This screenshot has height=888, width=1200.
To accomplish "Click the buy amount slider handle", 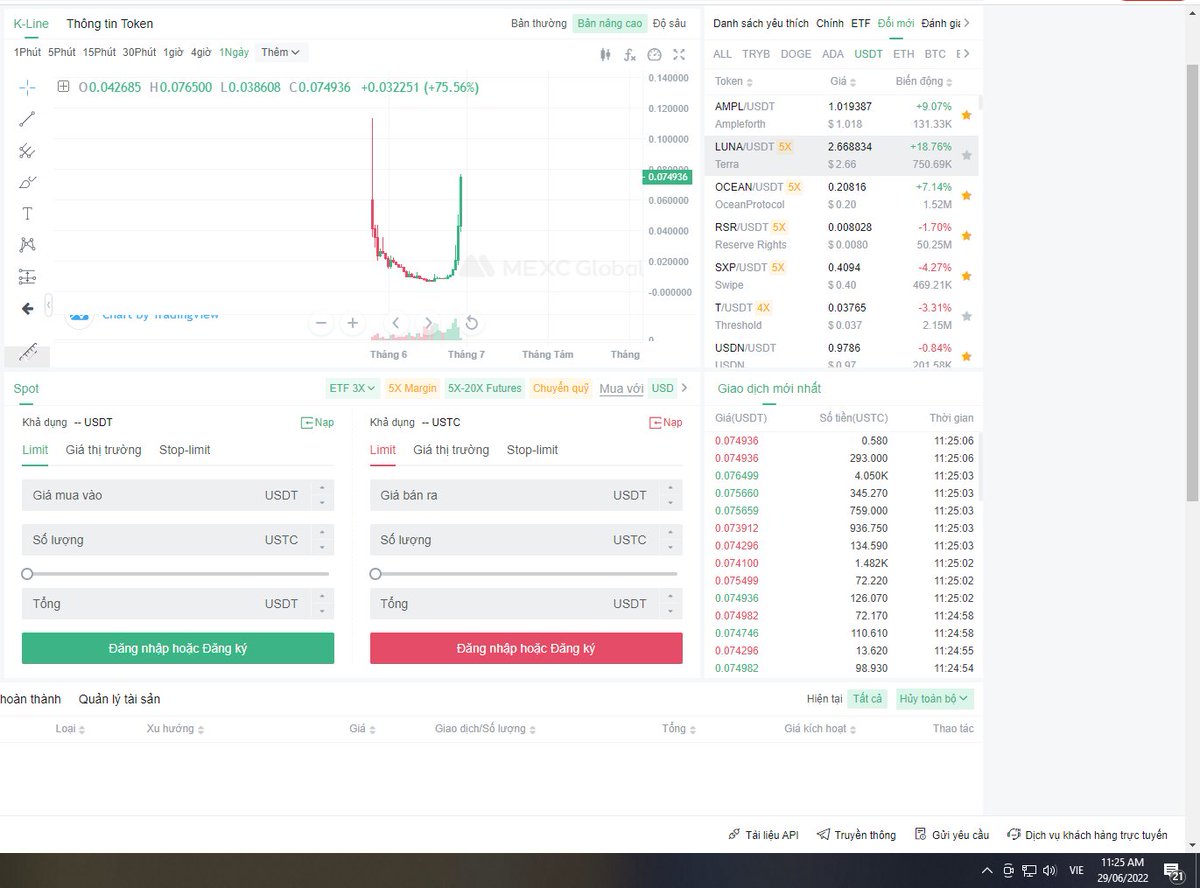I will [27, 574].
